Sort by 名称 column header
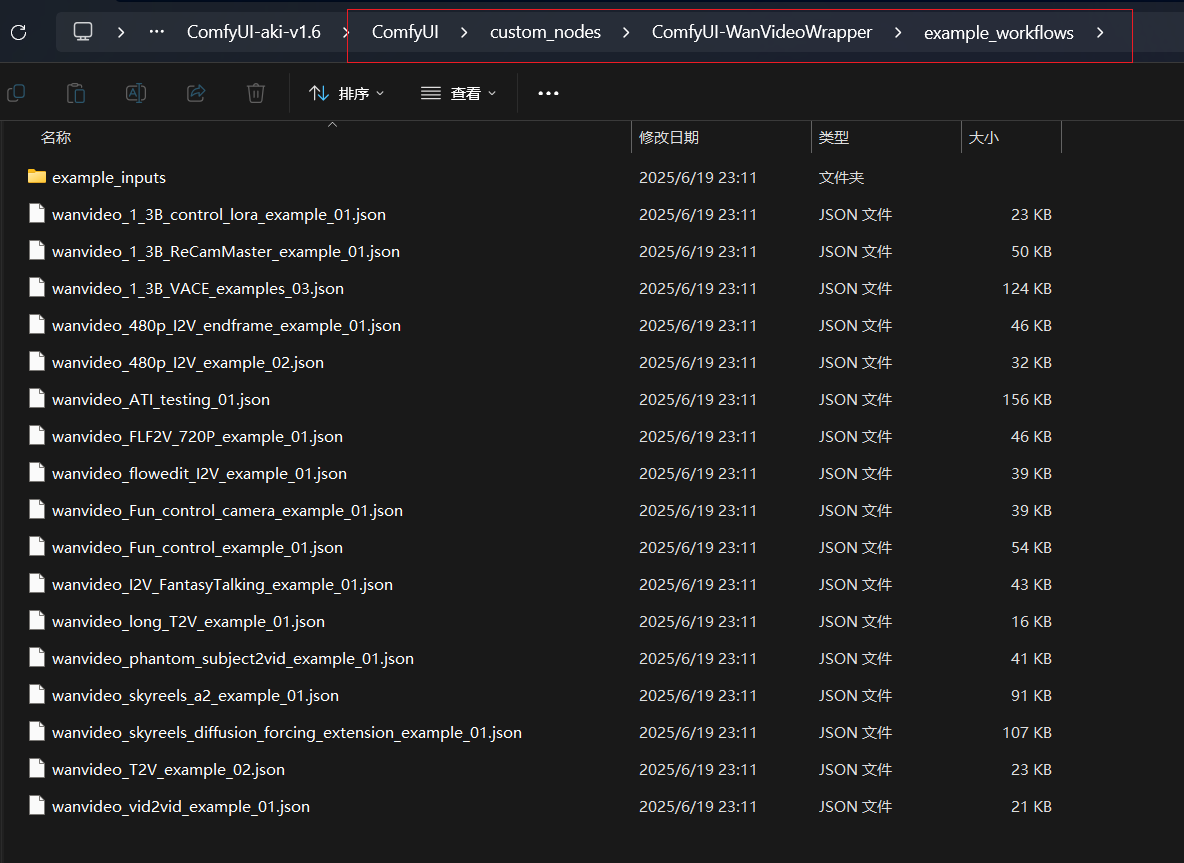The width and height of the screenshot is (1184, 863). (56, 137)
